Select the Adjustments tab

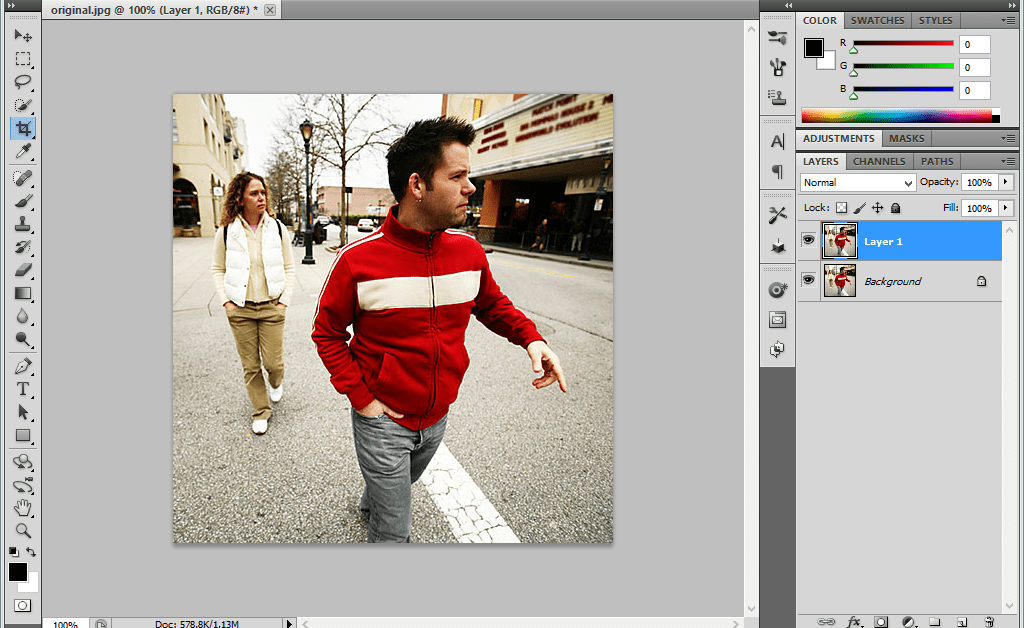click(x=839, y=138)
